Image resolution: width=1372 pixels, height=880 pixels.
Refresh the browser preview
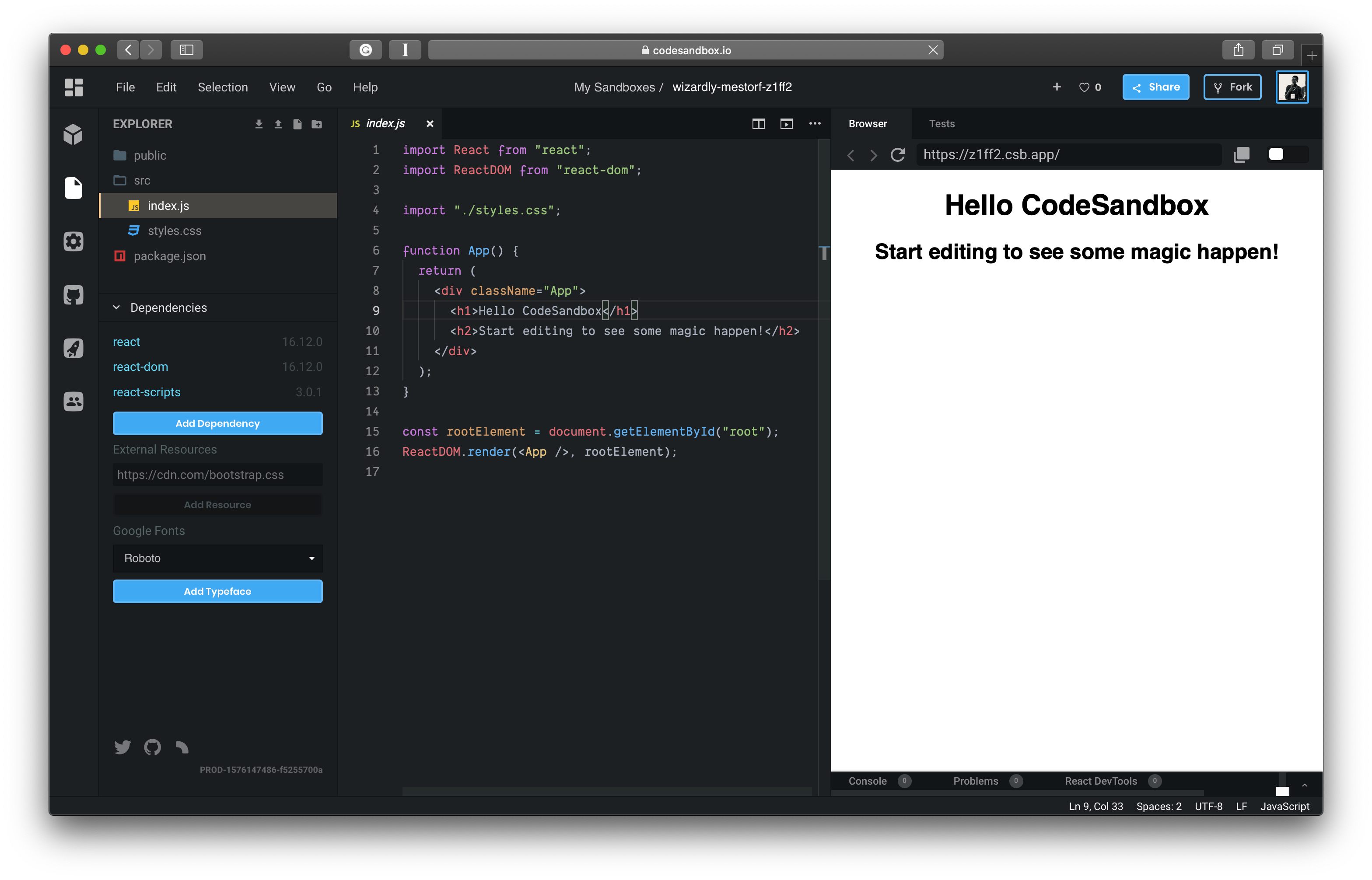pyautogui.click(x=898, y=155)
